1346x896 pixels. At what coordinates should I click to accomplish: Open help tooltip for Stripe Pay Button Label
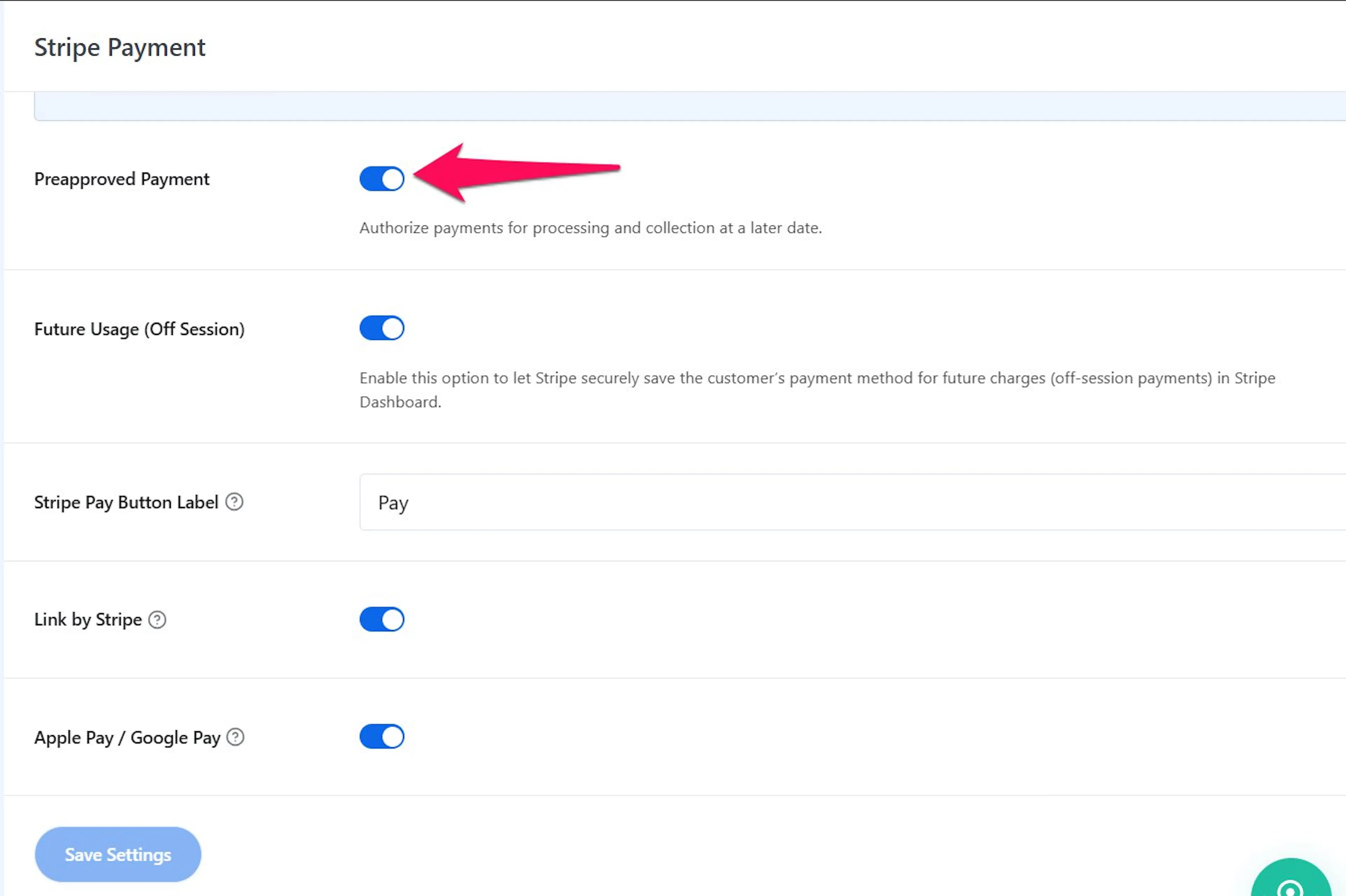234,502
